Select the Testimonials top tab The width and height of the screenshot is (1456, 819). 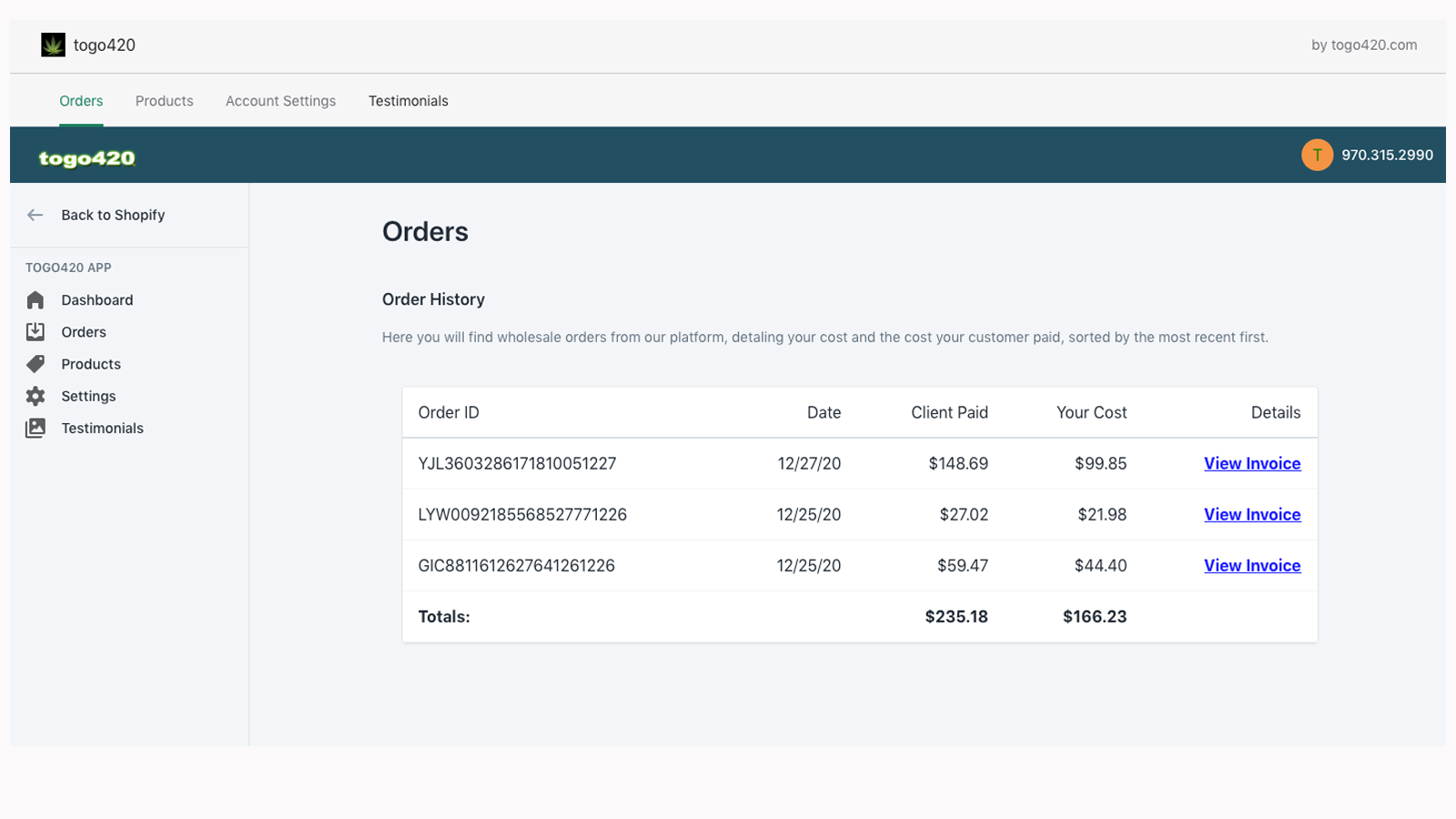(409, 101)
